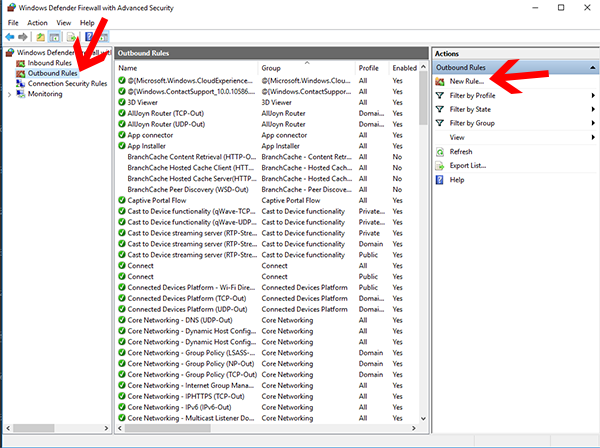The height and width of the screenshot is (448, 600).
Task: Toggle the Show/Hide console tree icon
Action: click(55, 37)
